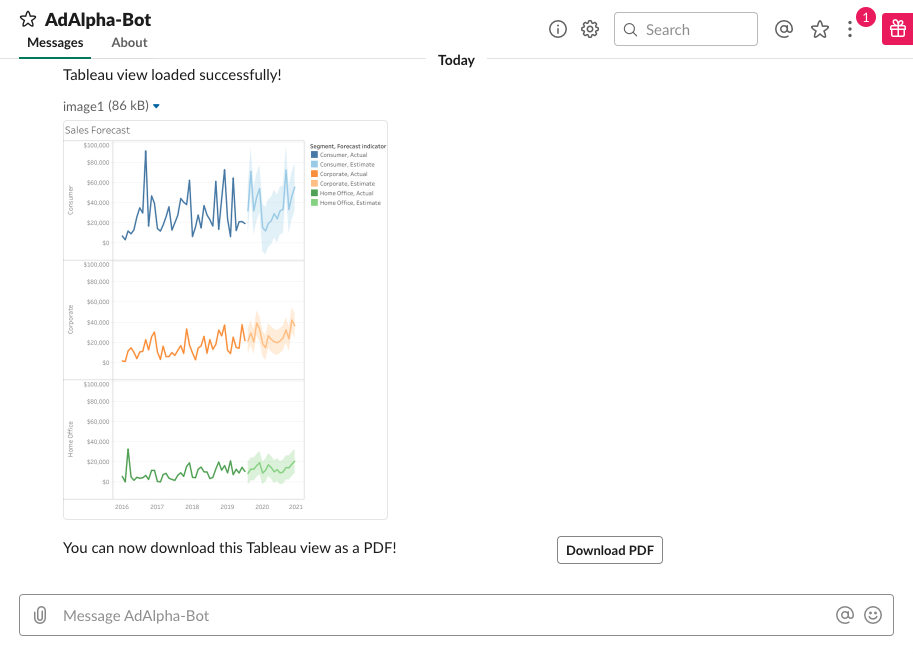Open the more options menu
The width and height of the screenshot is (913, 656).
850,29
